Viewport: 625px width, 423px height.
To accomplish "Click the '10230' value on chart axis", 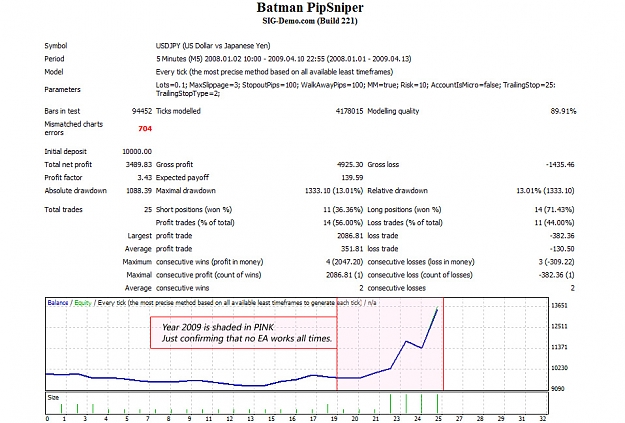I will coord(559,368).
